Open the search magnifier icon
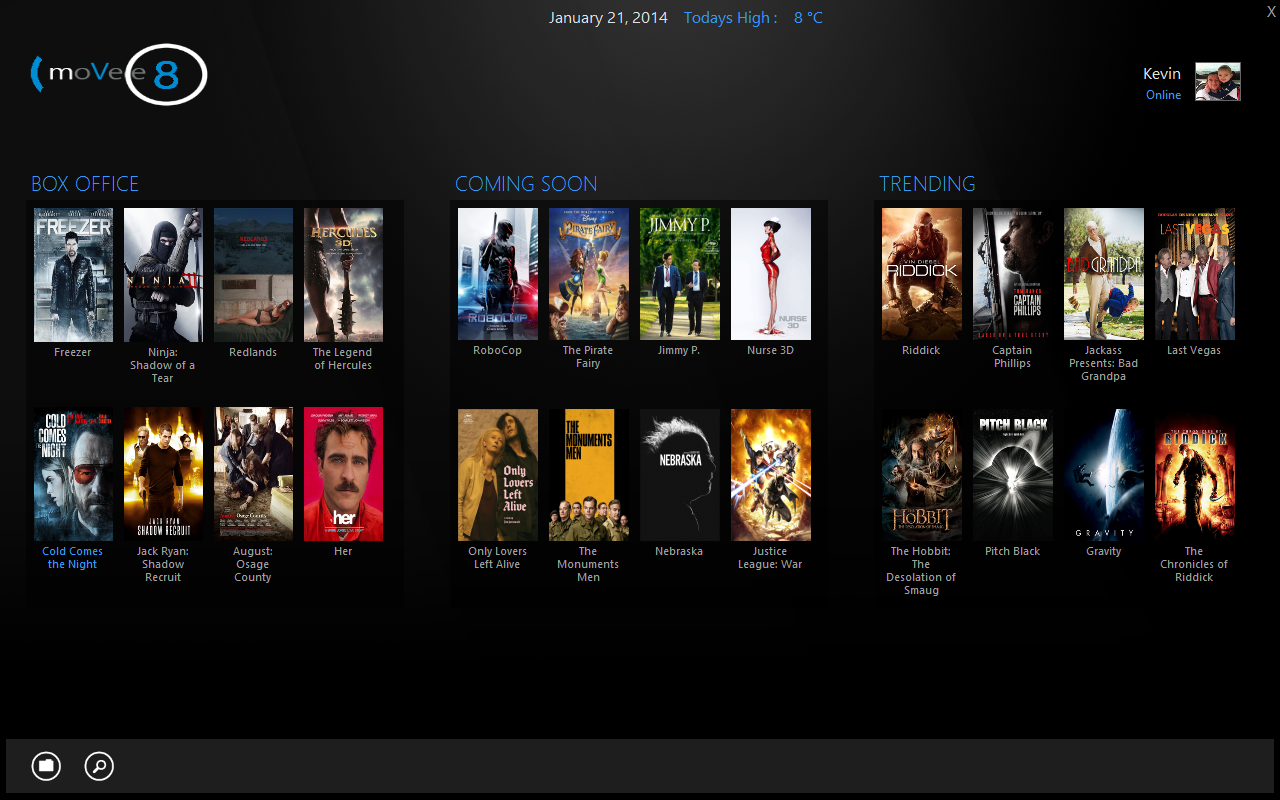This screenshot has height=800, width=1280. (x=99, y=767)
